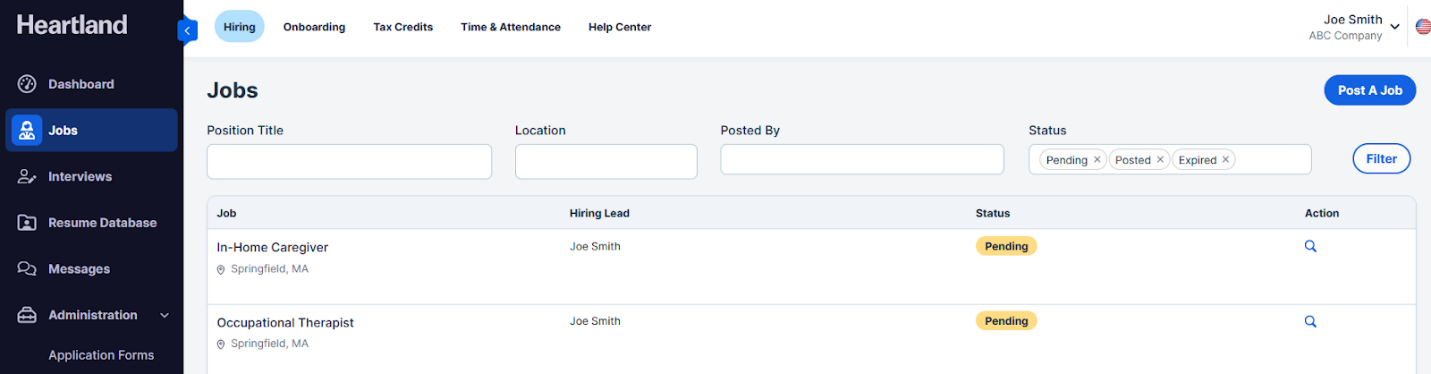
Task: Click Joe Smith in Occupational Therapist row
Action: point(595,321)
